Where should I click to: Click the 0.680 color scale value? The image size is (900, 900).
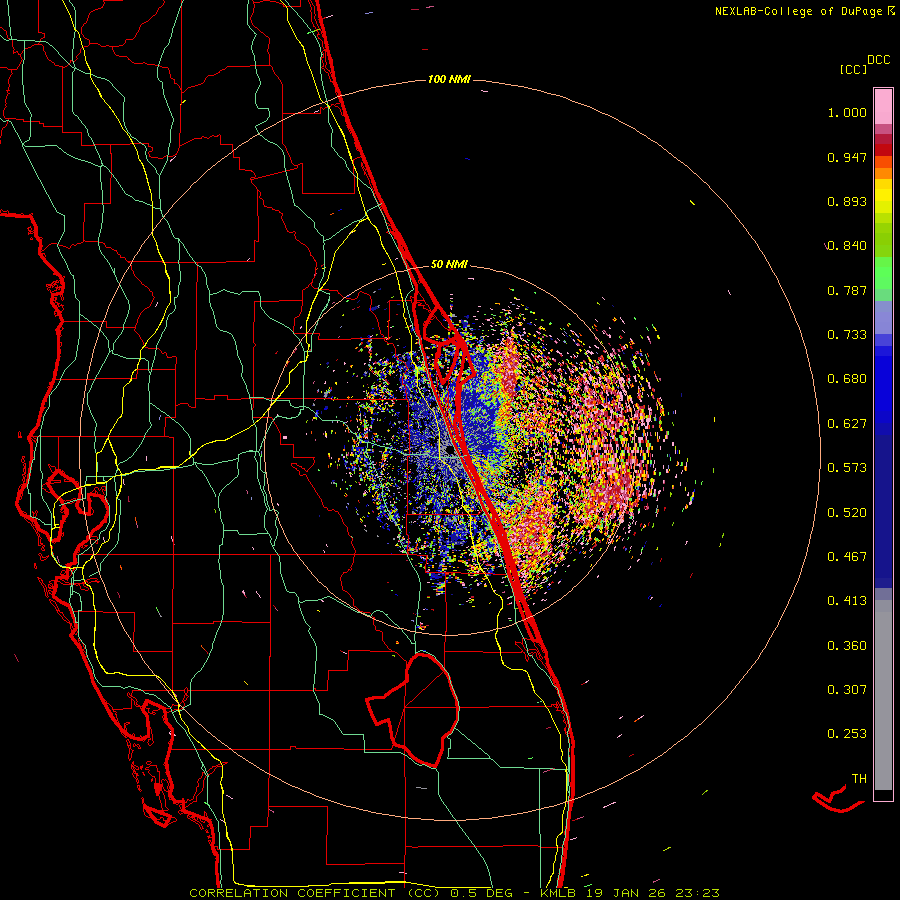click(847, 379)
